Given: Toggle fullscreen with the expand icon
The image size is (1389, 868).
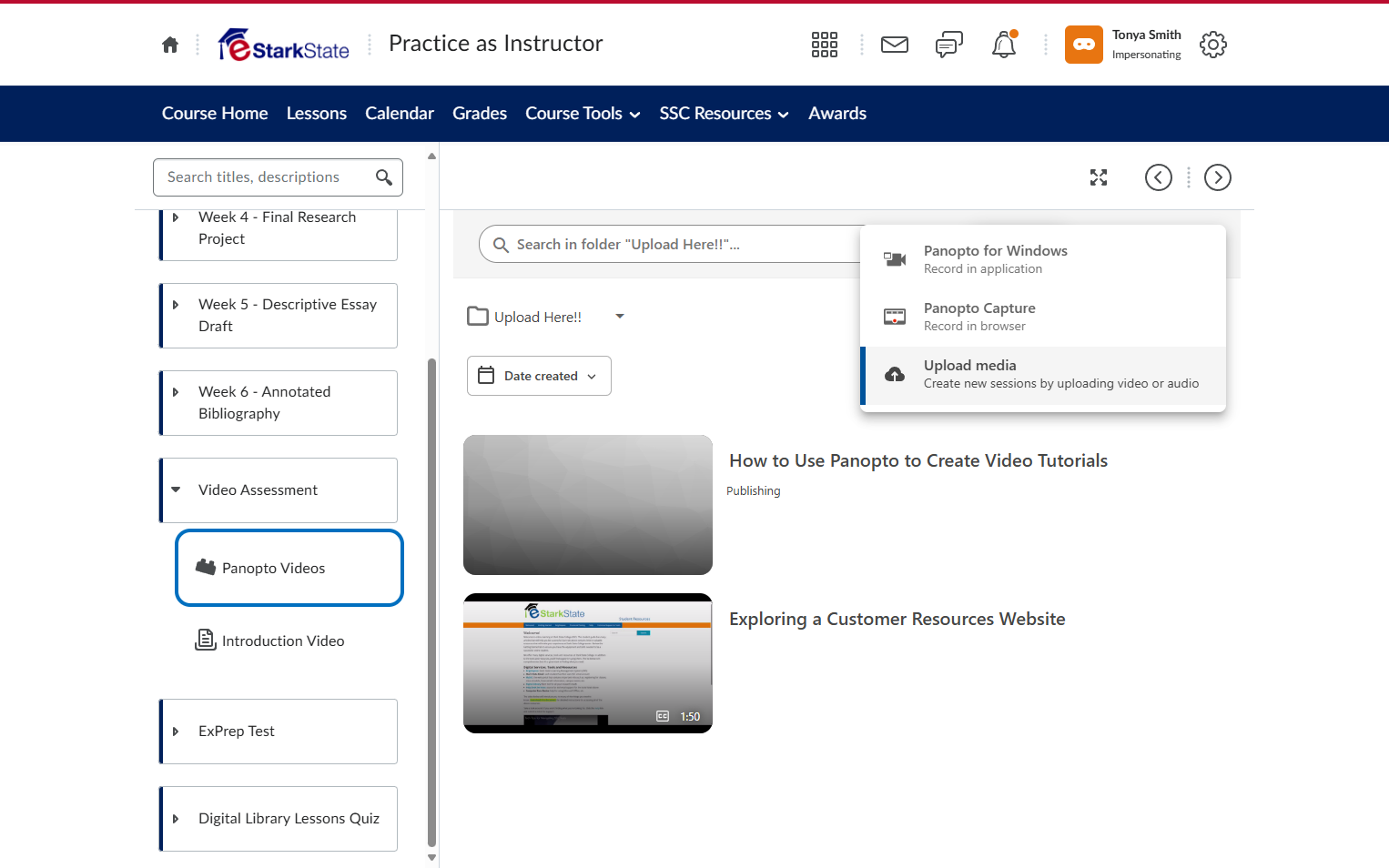Looking at the screenshot, I should coord(1099,177).
